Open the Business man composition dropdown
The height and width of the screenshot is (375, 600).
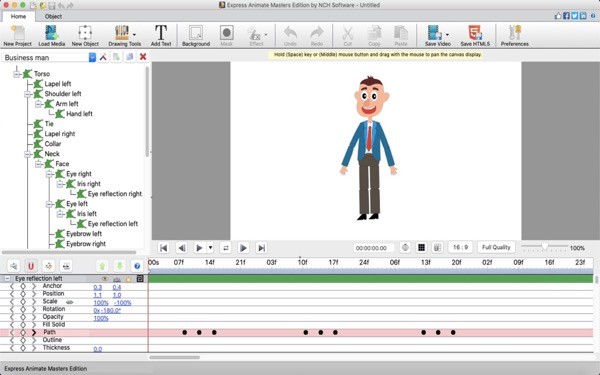[x=92, y=57]
